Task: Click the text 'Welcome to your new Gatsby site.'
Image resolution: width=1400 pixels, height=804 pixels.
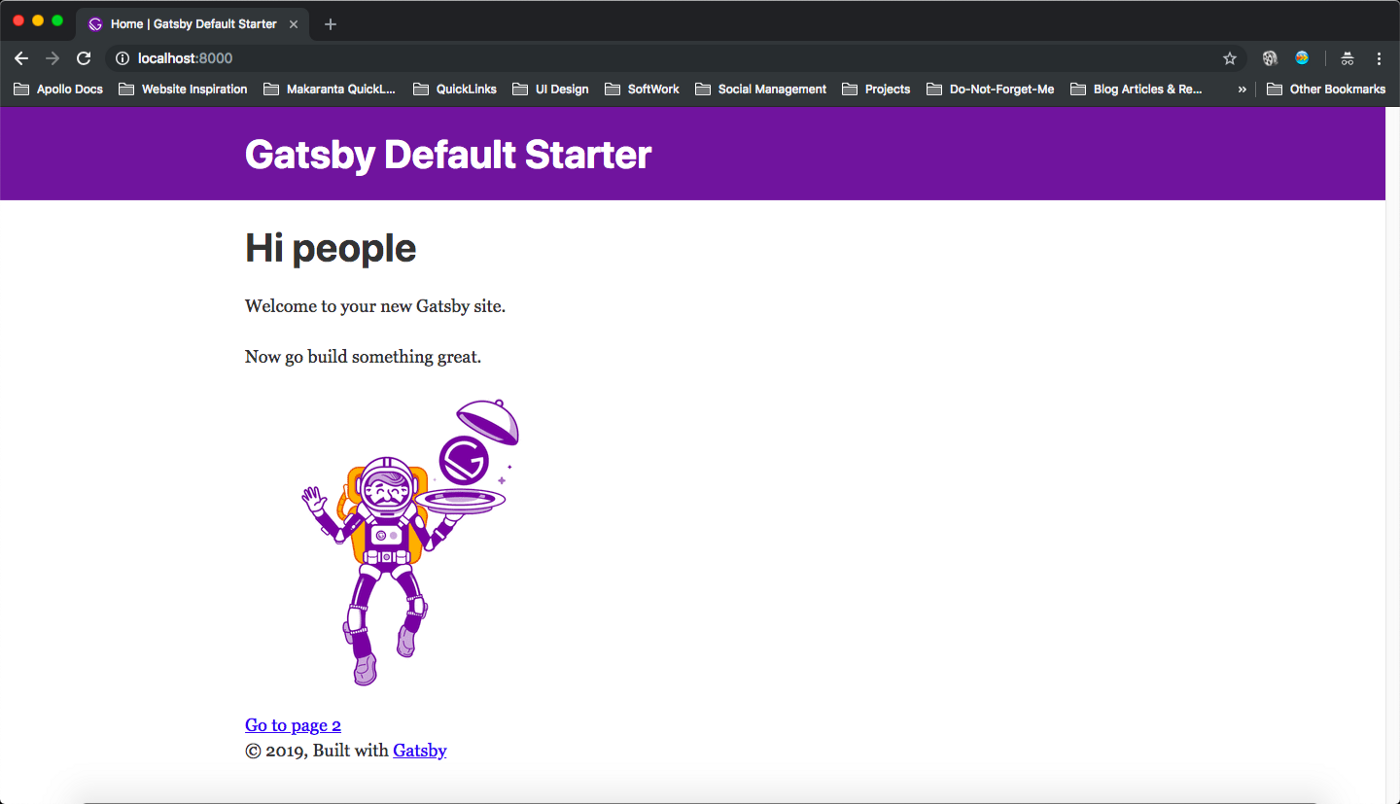Action: [375, 306]
